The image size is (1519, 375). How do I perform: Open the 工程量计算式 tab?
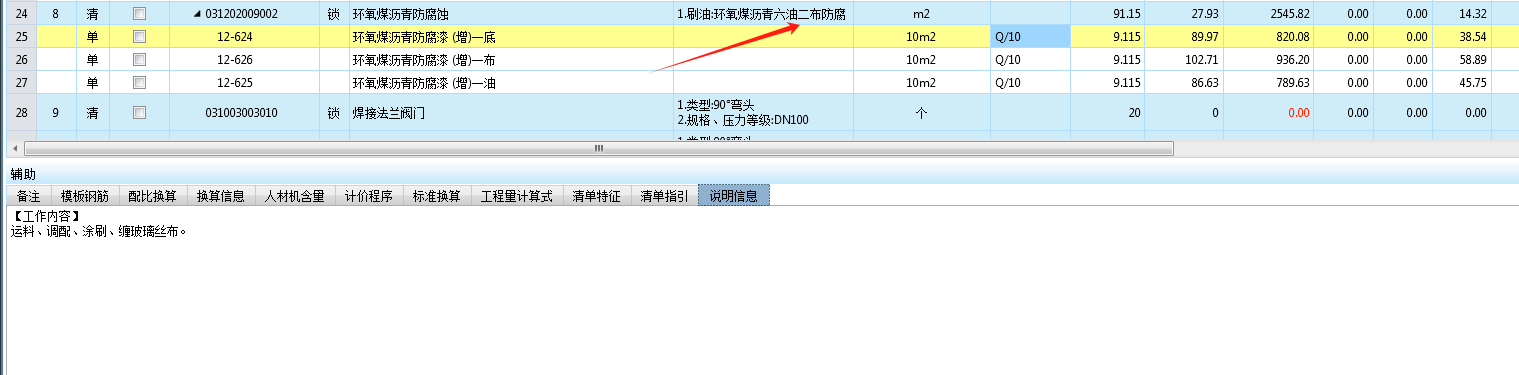pos(517,196)
